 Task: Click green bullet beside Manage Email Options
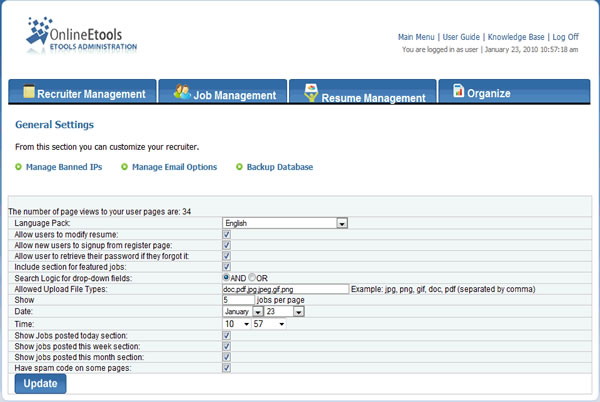(125, 167)
